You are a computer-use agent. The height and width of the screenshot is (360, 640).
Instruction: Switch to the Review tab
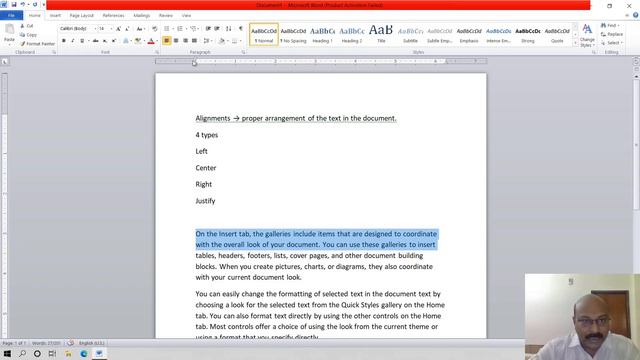[166, 16]
